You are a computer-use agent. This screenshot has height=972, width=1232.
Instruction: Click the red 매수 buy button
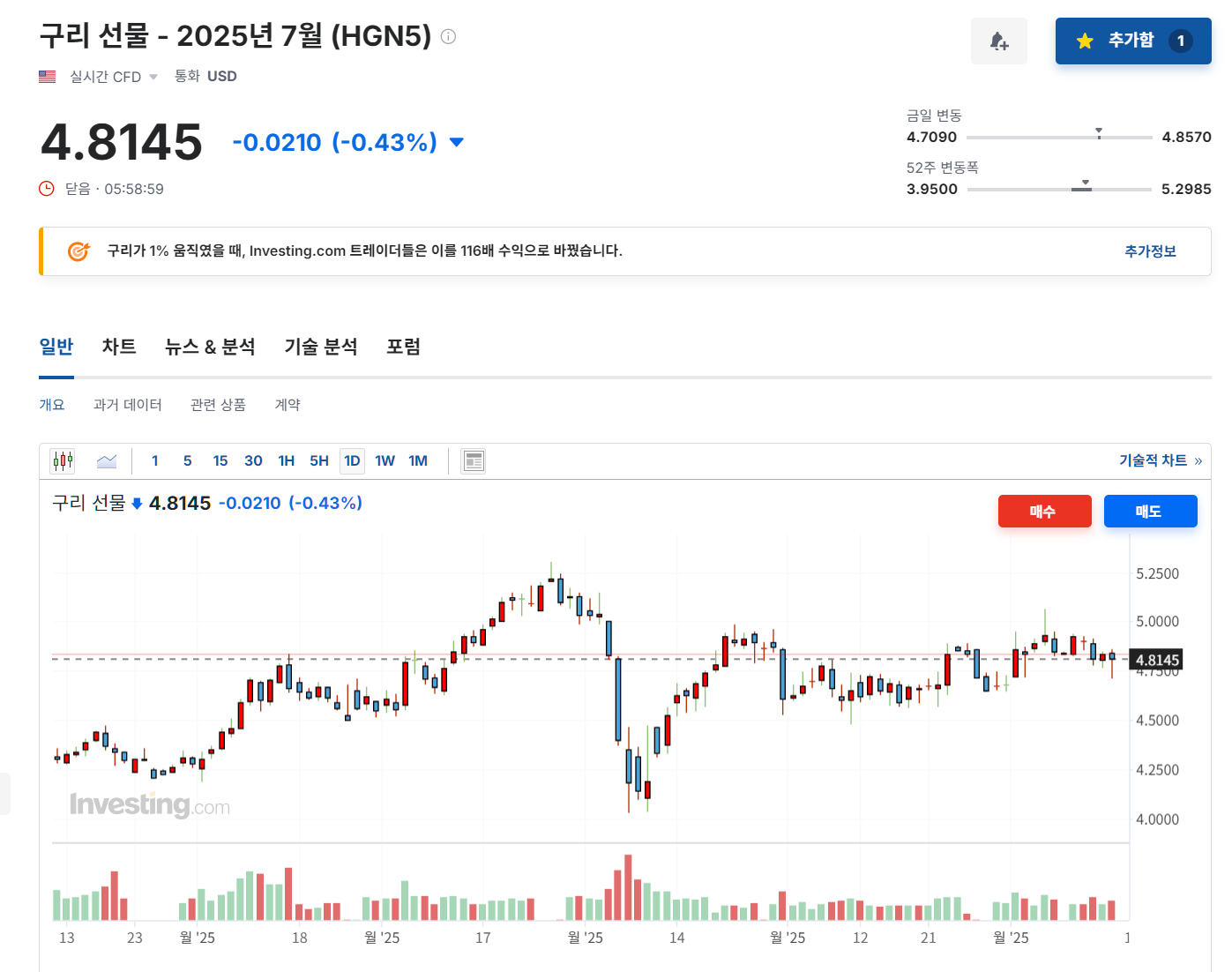tap(1044, 511)
